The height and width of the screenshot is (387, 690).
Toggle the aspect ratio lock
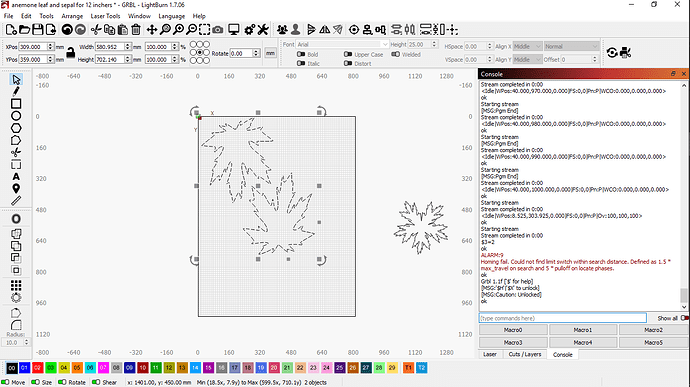pos(70,53)
